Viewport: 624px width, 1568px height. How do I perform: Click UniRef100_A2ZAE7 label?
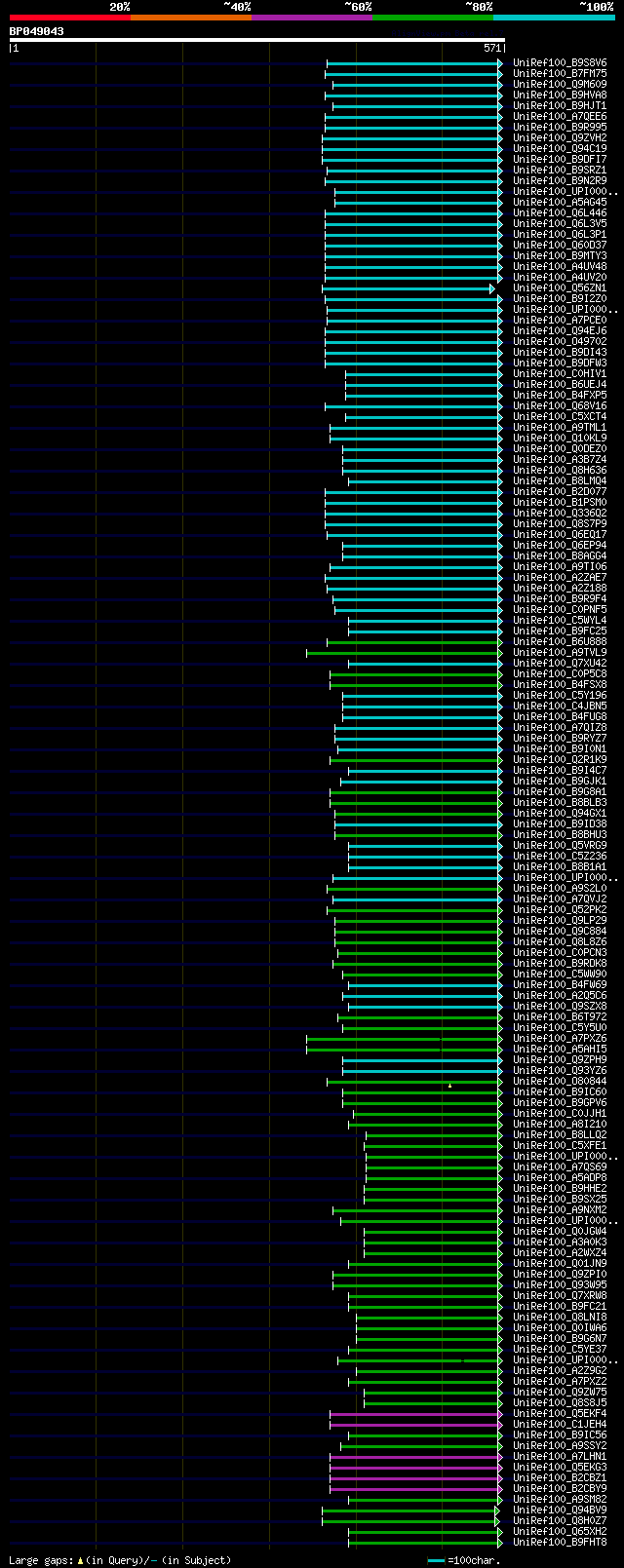tap(560, 577)
